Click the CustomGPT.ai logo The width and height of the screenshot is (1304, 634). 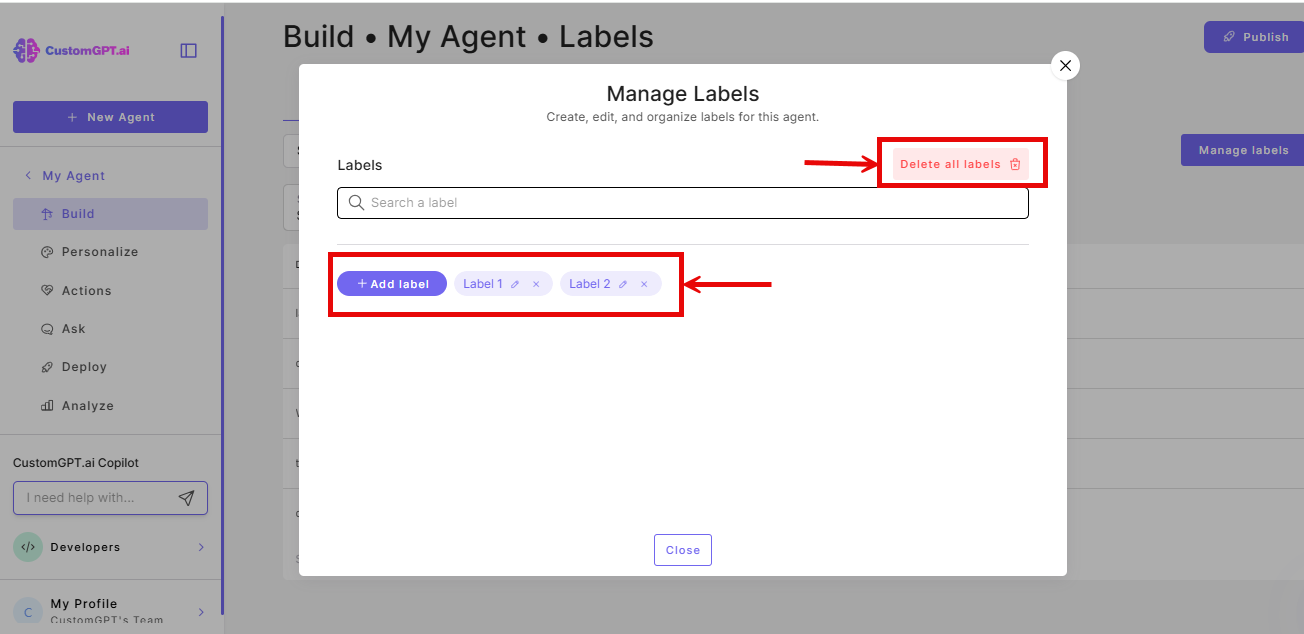point(70,50)
